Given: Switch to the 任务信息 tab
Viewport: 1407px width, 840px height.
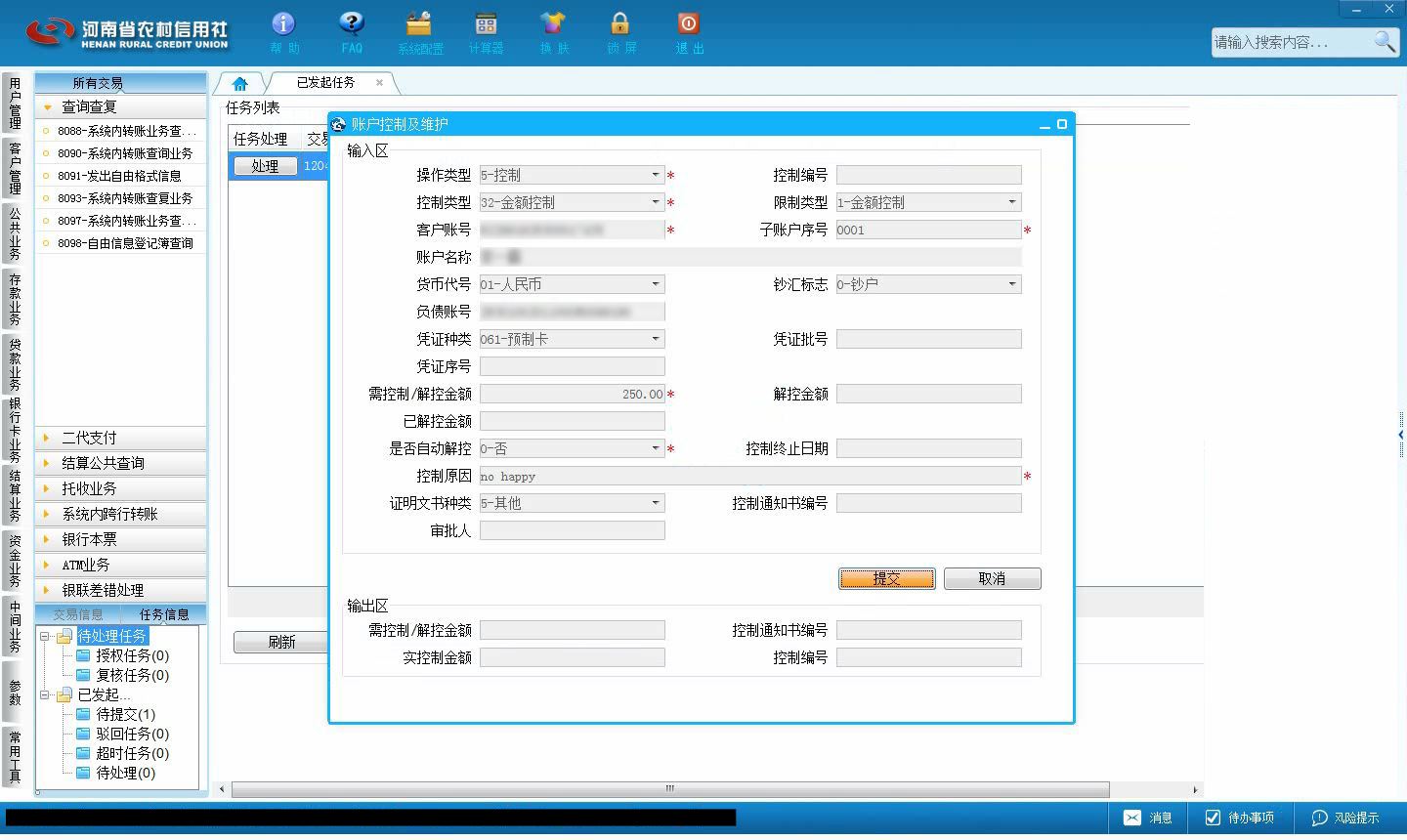Looking at the screenshot, I should [163, 614].
